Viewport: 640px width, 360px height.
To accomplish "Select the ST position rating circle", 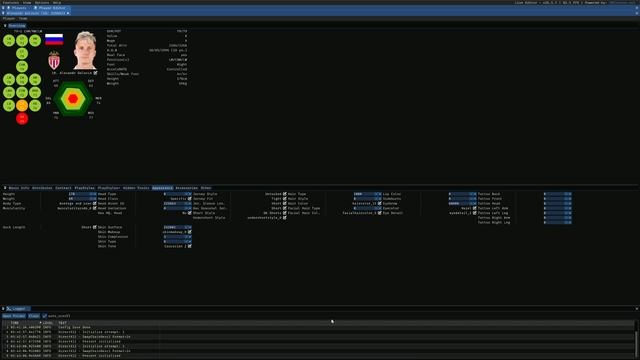I will [x=22, y=40].
